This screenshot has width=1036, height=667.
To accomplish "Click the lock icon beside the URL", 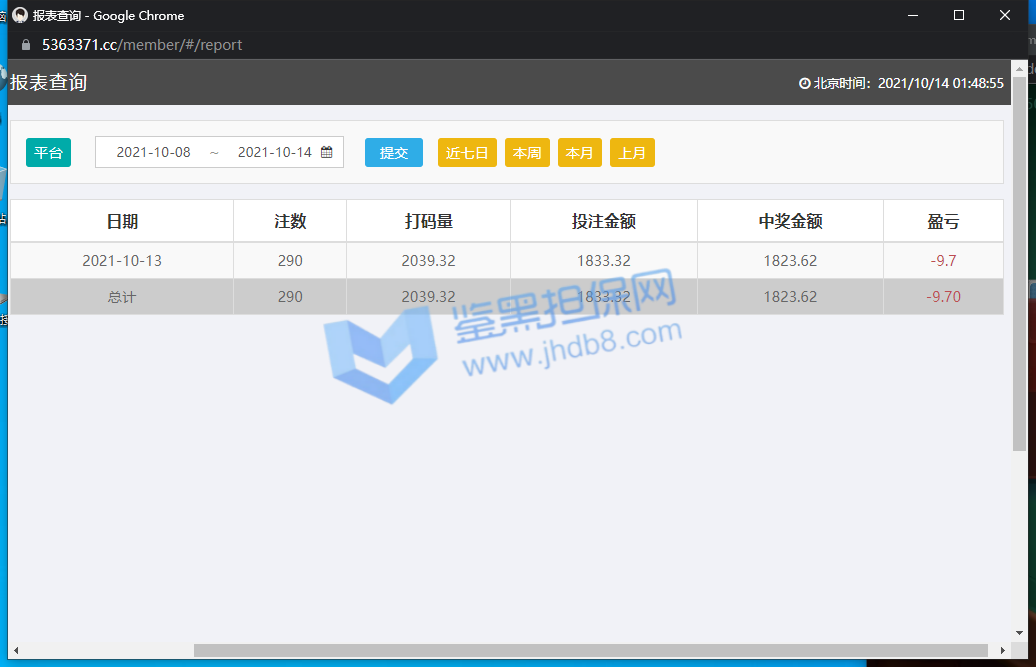I will (x=26, y=45).
